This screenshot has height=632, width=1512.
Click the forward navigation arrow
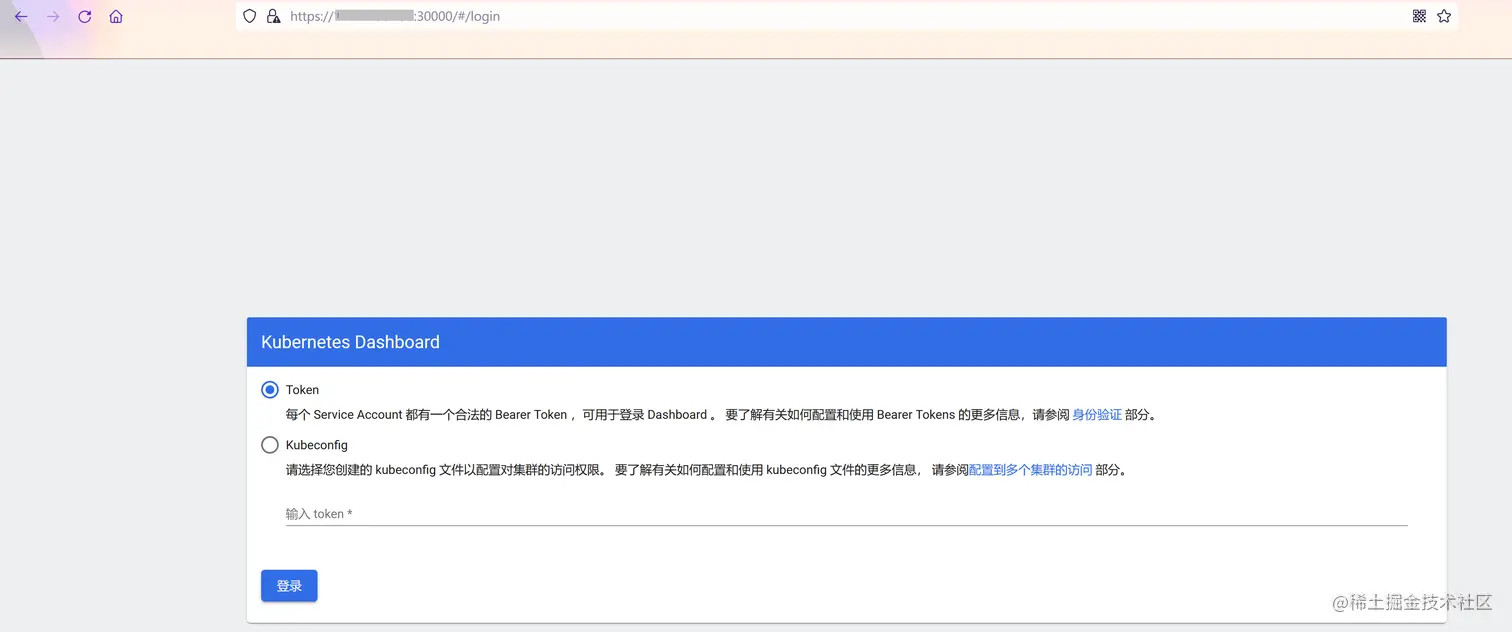coord(53,16)
